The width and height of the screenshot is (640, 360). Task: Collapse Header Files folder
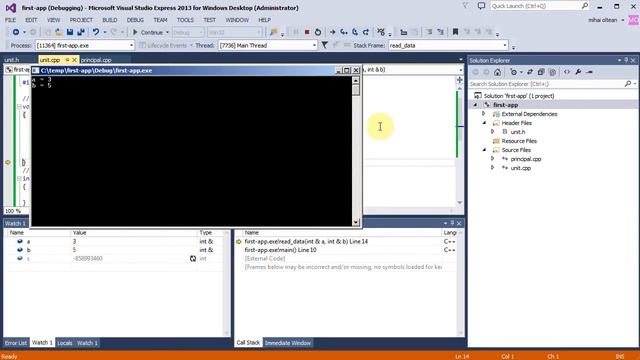(484, 123)
